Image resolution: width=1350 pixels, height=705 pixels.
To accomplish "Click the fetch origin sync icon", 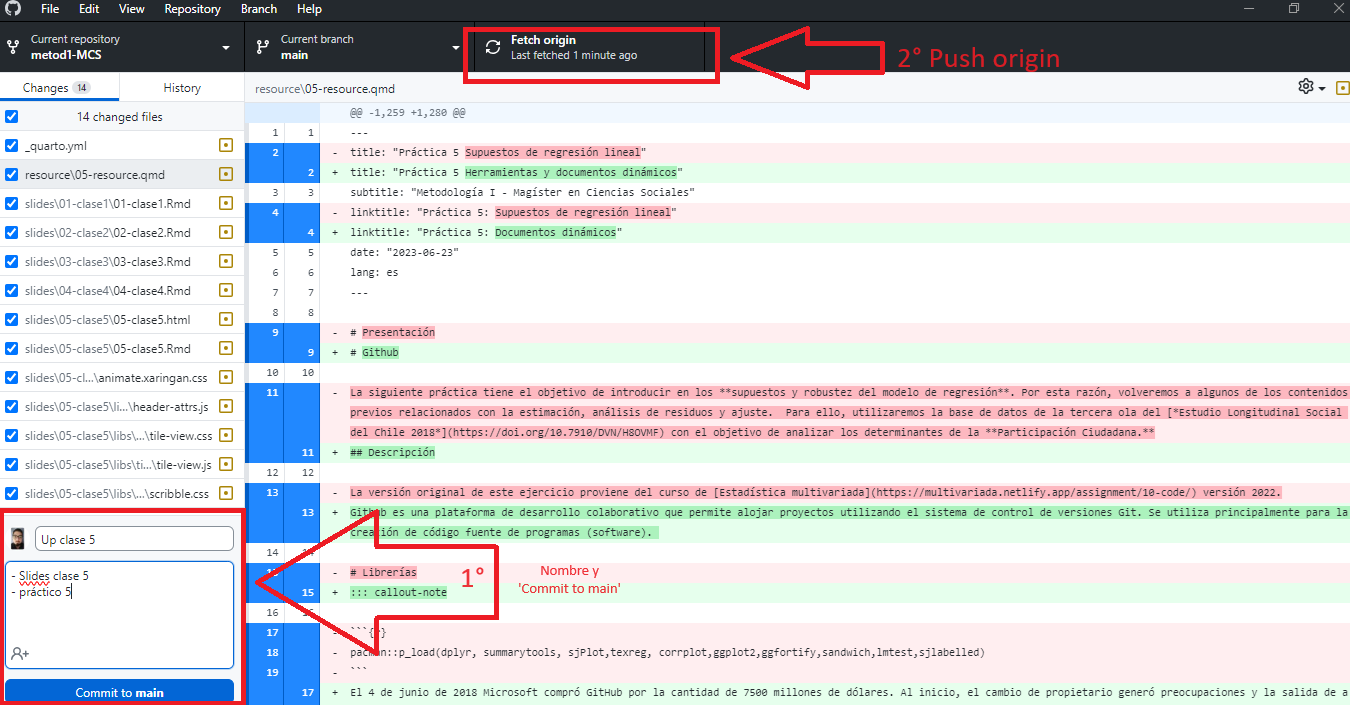I will click(493, 47).
